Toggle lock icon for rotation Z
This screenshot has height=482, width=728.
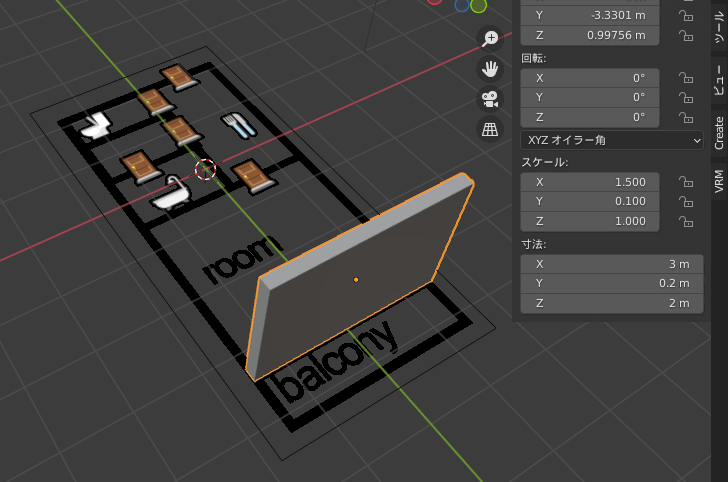(686, 118)
